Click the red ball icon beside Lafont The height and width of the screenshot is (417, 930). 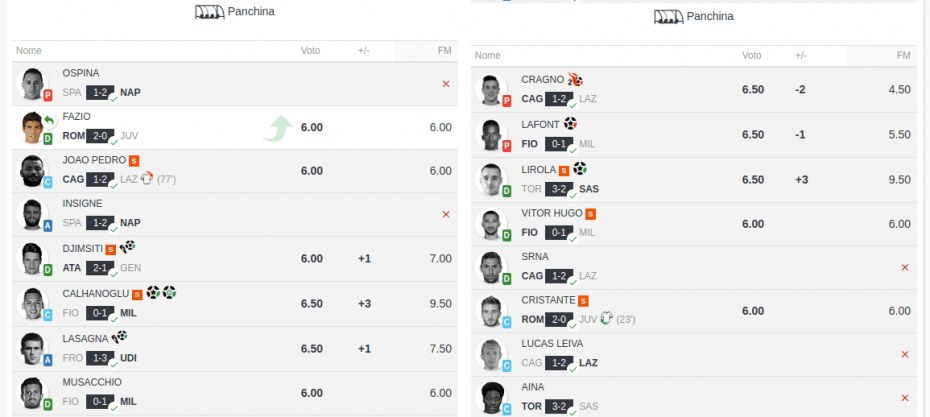[x=570, y=124]
